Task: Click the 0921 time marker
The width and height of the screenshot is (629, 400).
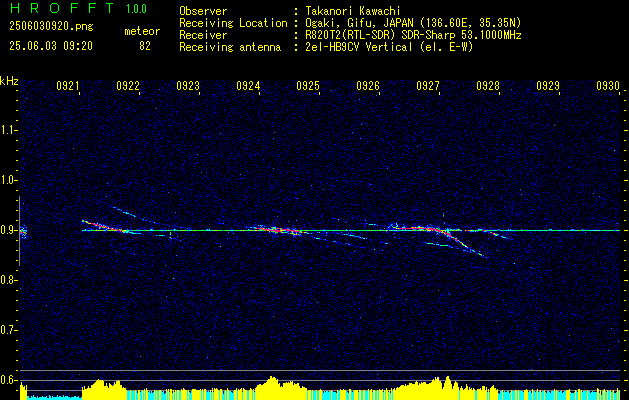Action: [68, 86]
